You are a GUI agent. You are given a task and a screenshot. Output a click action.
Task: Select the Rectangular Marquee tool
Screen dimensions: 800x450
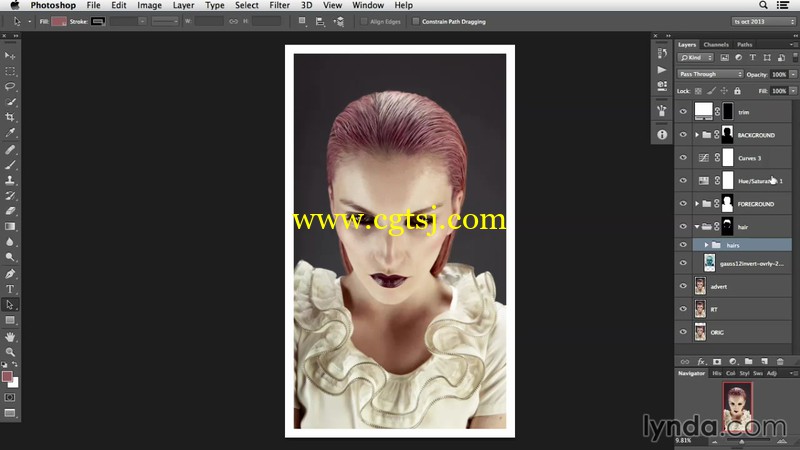click(10, 71)
